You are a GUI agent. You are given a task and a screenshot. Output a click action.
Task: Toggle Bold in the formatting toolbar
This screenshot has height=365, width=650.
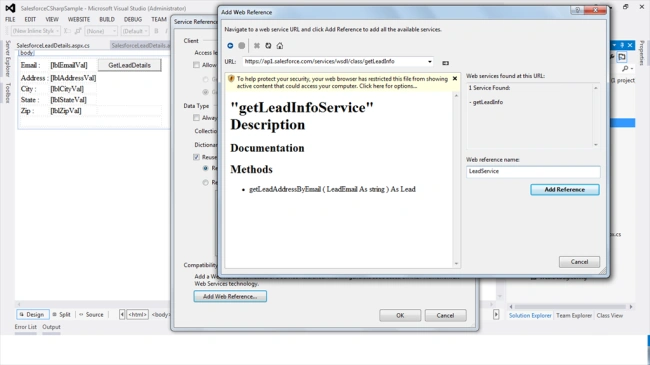(x=156, y=31)
